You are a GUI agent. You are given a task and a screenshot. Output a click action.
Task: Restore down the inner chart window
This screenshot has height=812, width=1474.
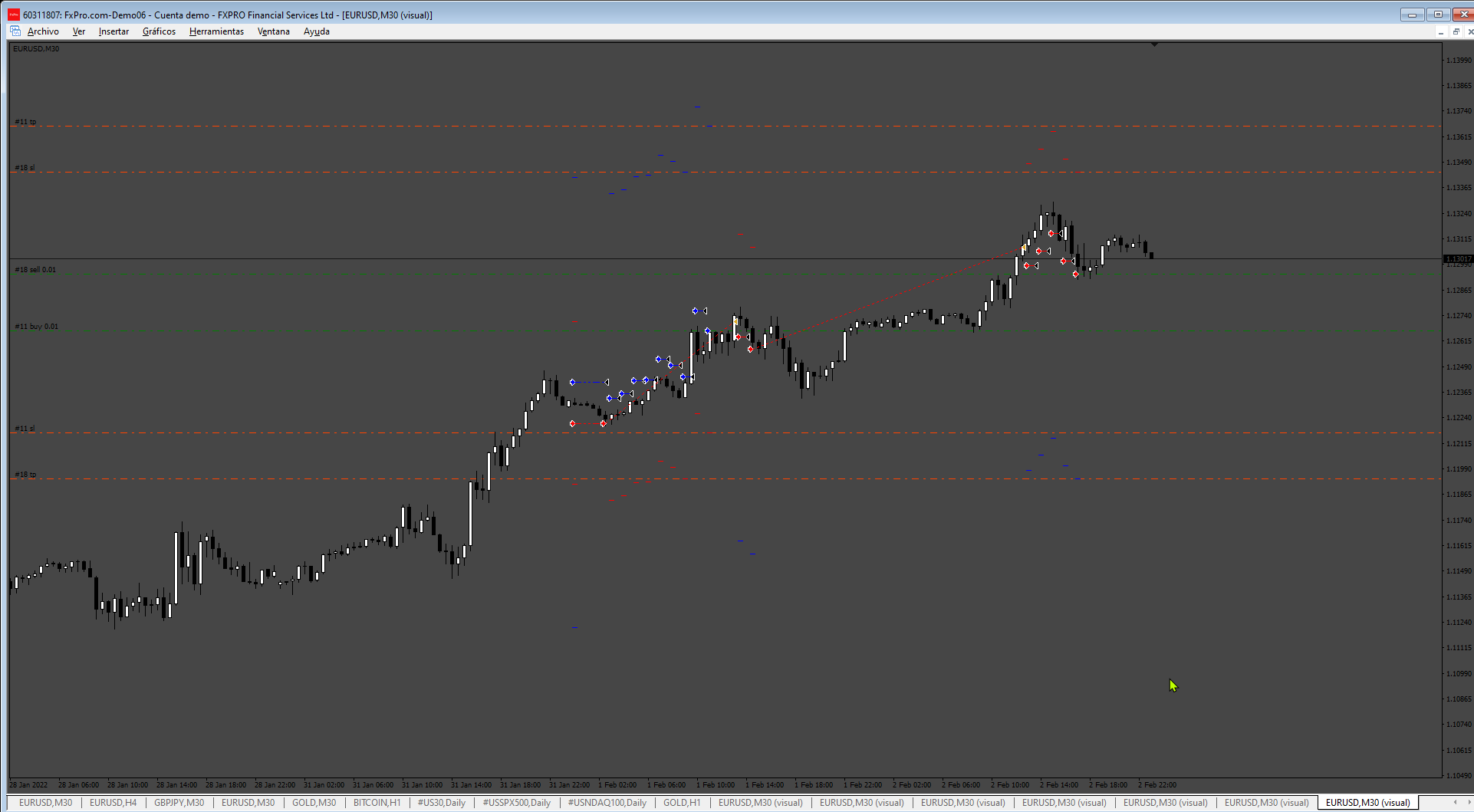click(1456, 31)
